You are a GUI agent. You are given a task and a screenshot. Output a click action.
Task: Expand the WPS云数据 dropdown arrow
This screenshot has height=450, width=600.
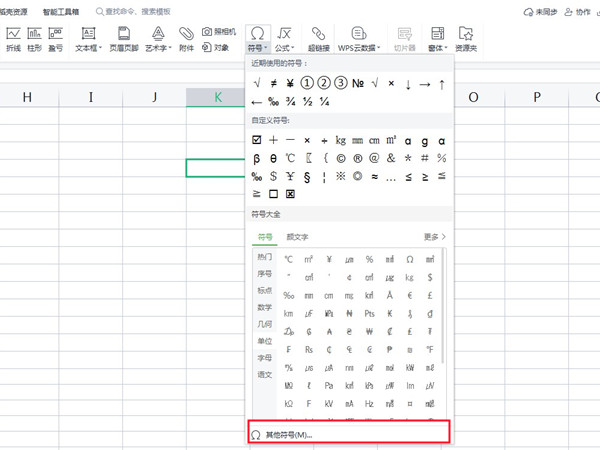pyautogui.click(x=379, y=48)
